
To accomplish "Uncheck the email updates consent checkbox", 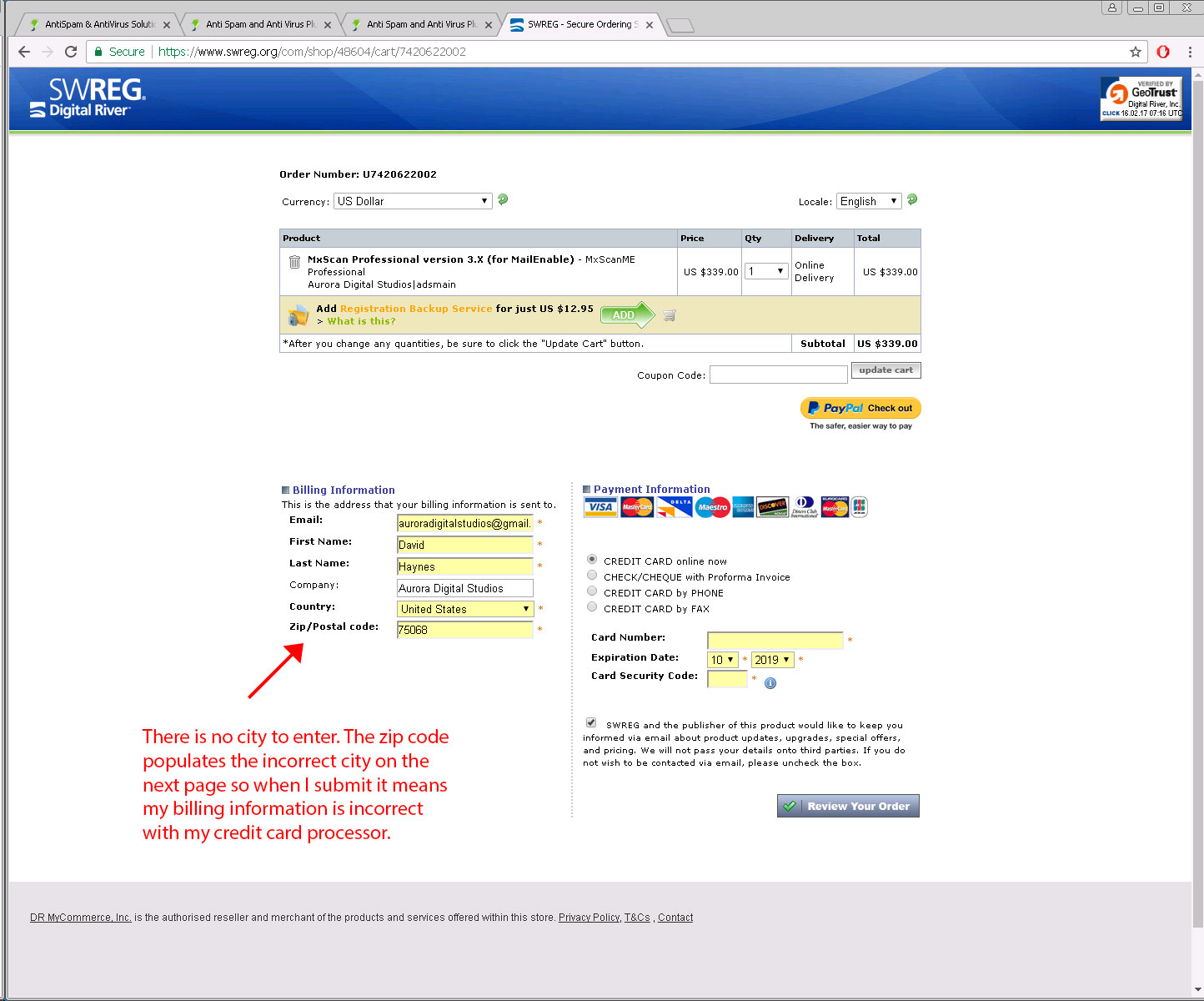I will click(591, 722).
